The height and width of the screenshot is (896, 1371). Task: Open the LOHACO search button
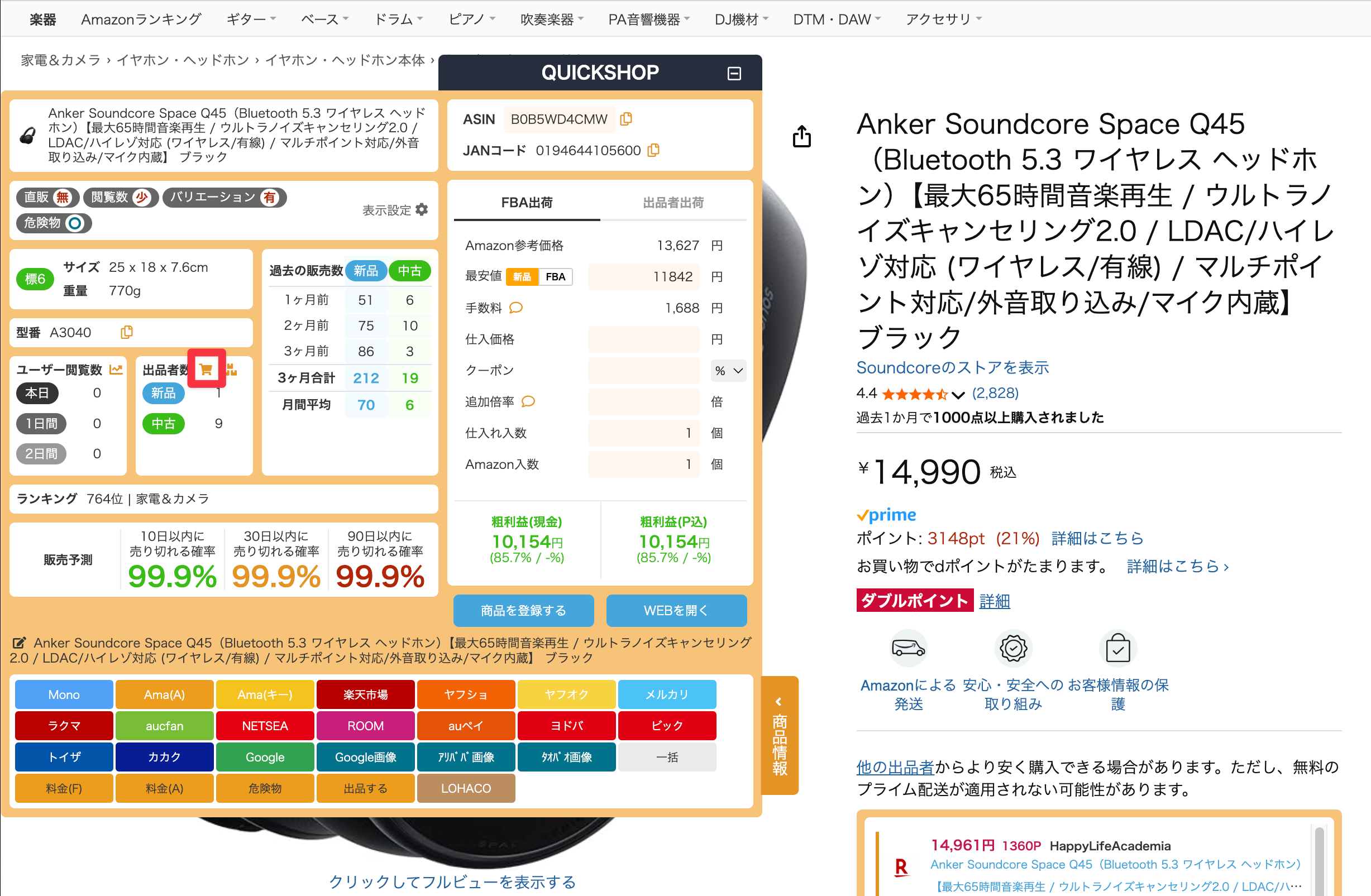(x=466, y=788)
